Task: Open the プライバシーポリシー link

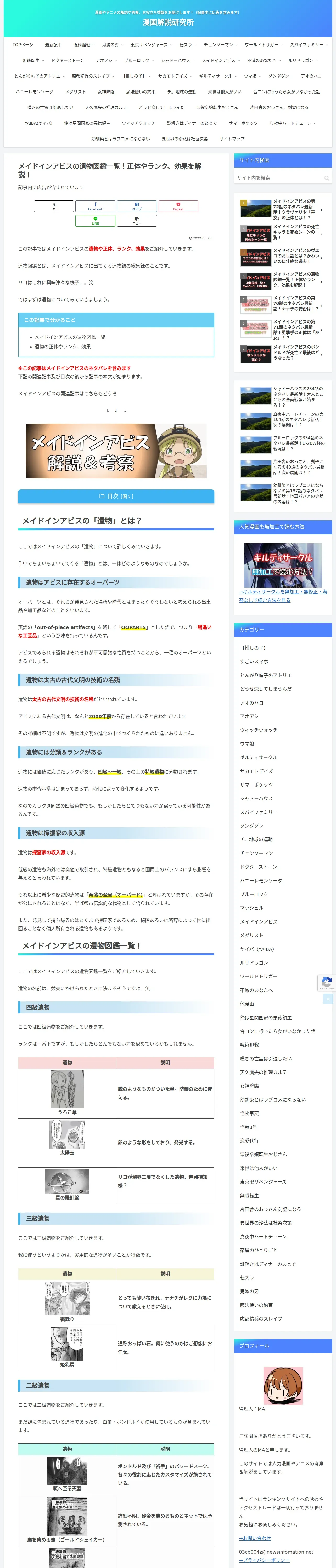Action: pyautogui.click(x=264, y=1560)
